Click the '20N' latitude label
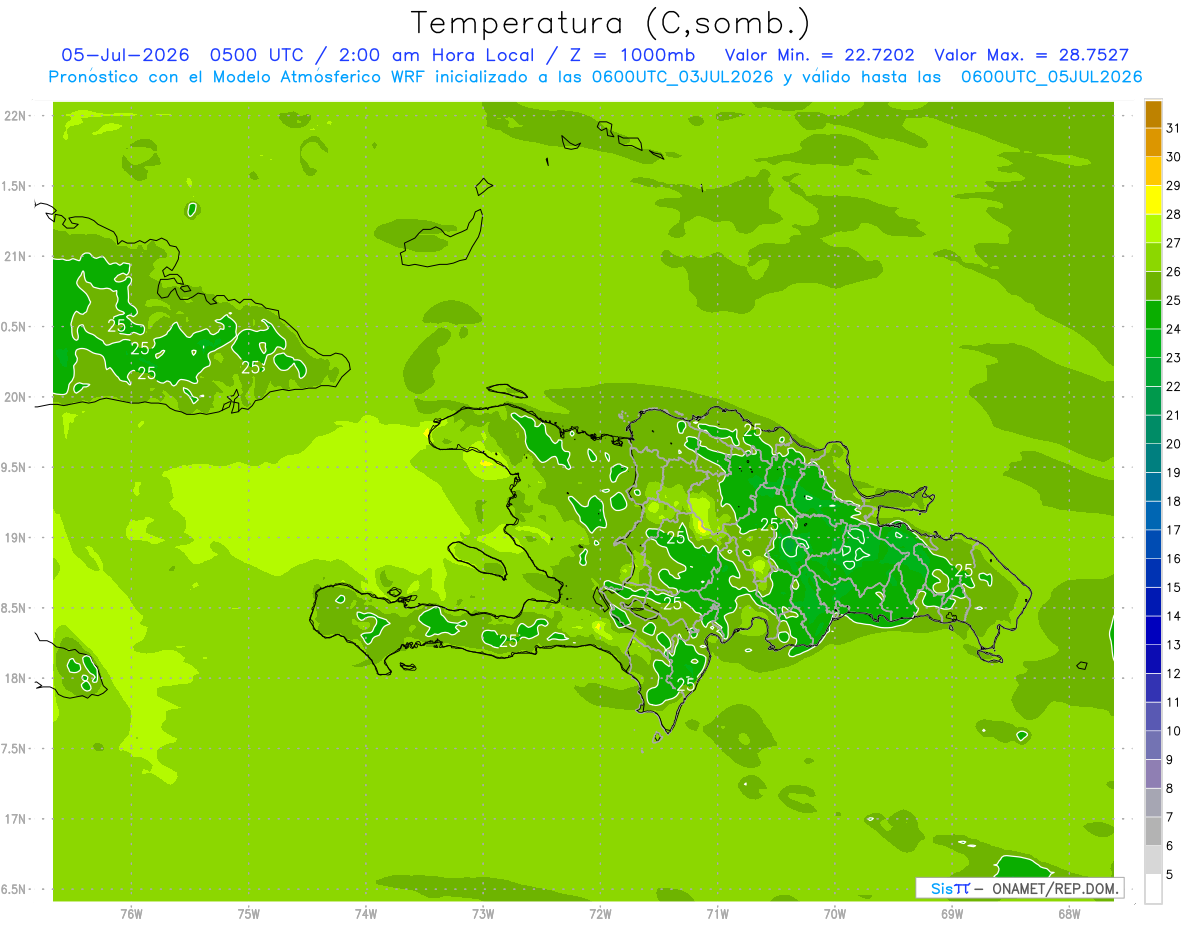The image size is (1200, 927). coord(16,397)
